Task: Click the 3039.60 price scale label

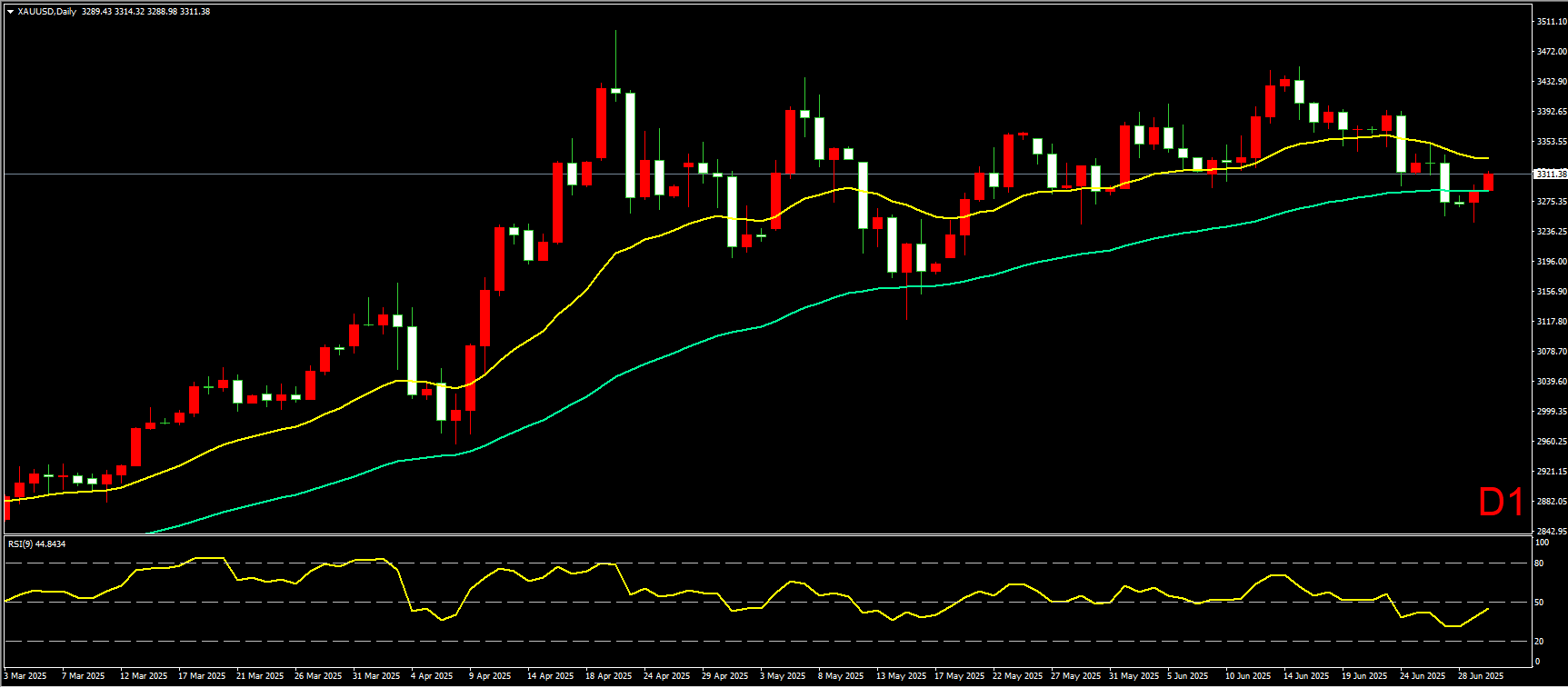Action: [x=1552, y=382]
